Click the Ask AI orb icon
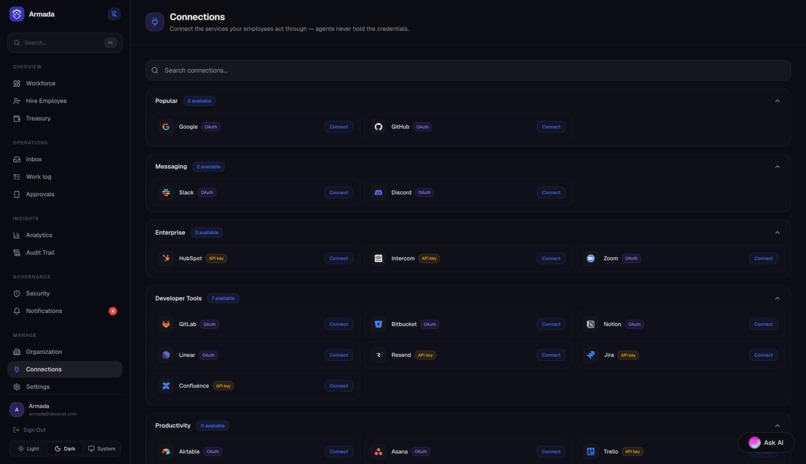 (754, 442)
